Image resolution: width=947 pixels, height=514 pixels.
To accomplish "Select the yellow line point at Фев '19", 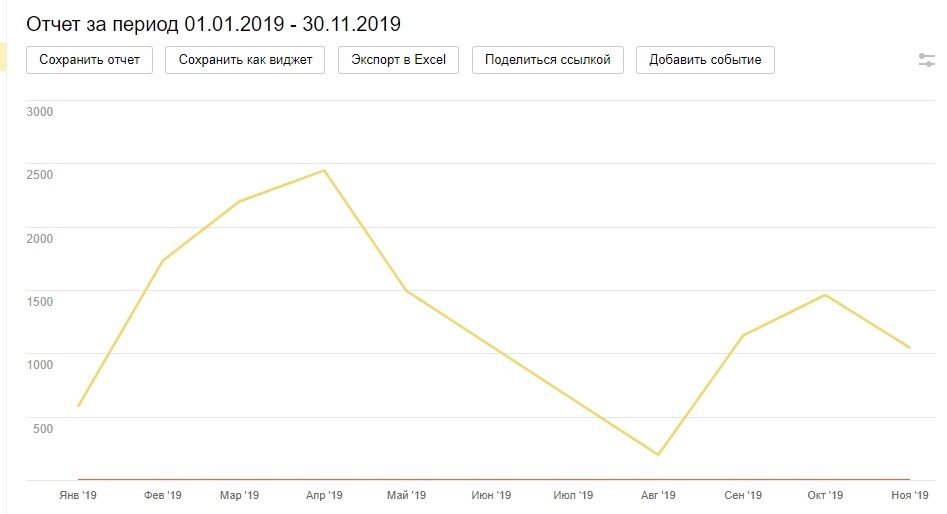I will pos(162,261).
